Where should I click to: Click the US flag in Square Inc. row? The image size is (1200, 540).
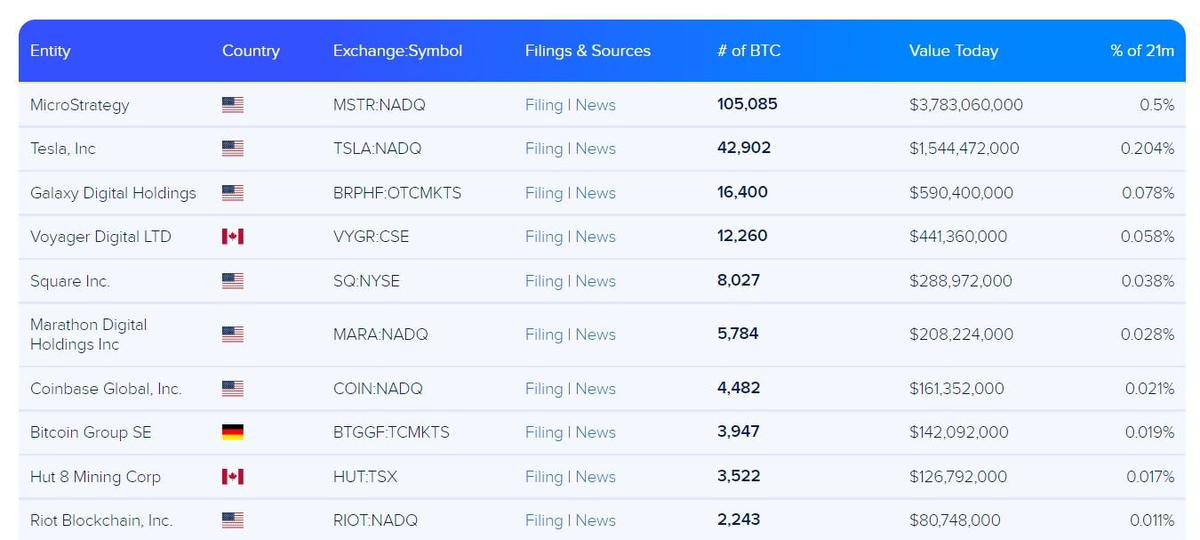tap(233, 281)
